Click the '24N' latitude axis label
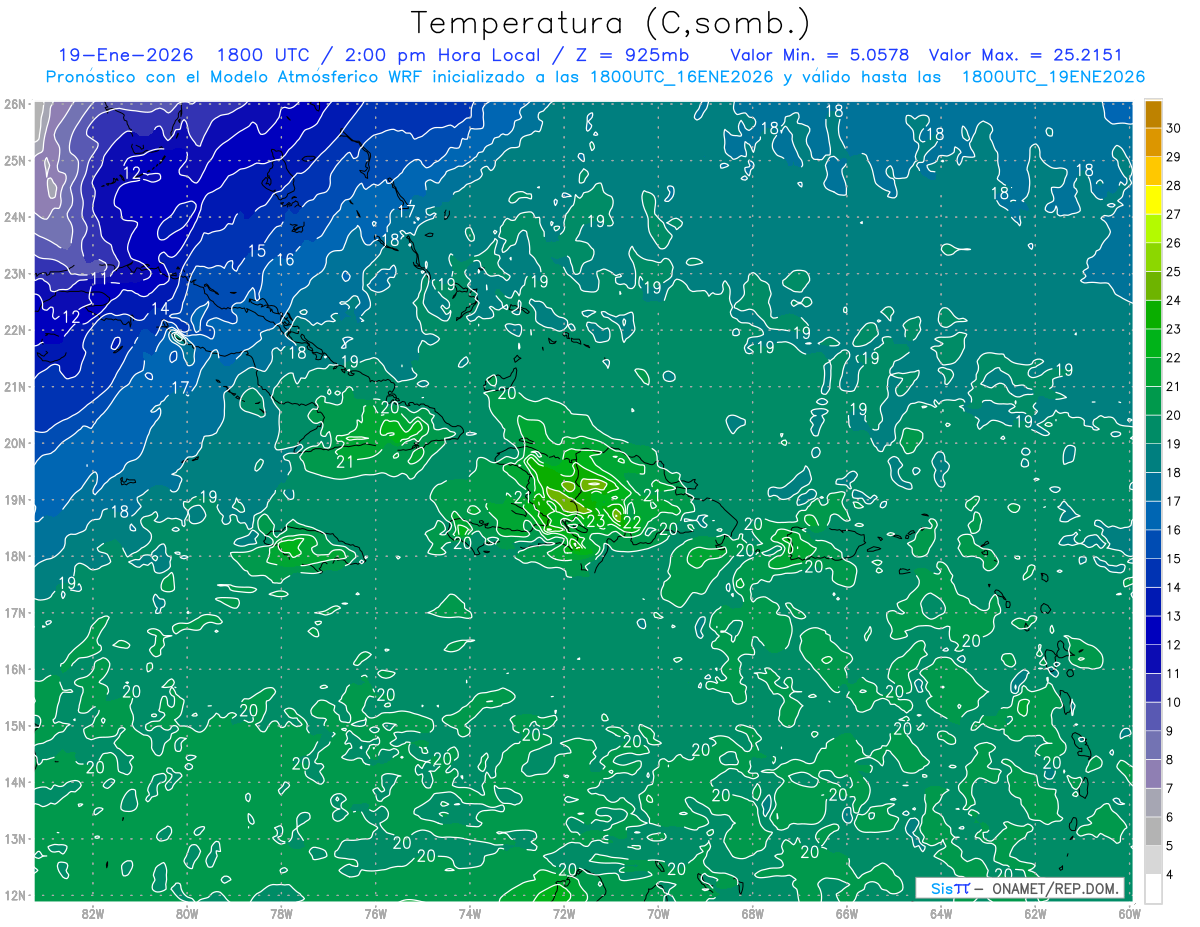Viewport: 1200px width, 927px height. point(14,217)
